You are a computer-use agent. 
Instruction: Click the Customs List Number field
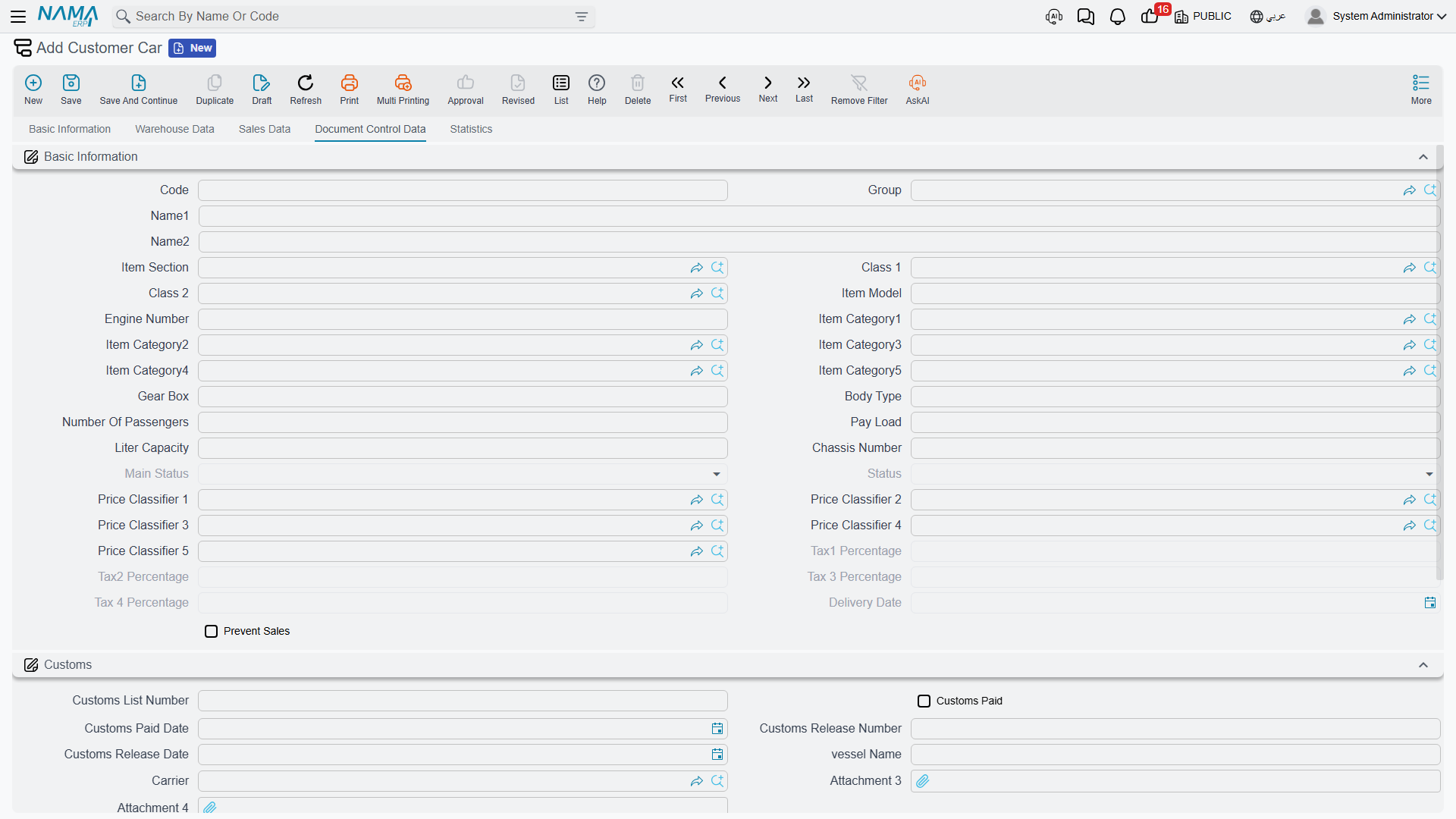pyautogui.click(x=463, y=701)
